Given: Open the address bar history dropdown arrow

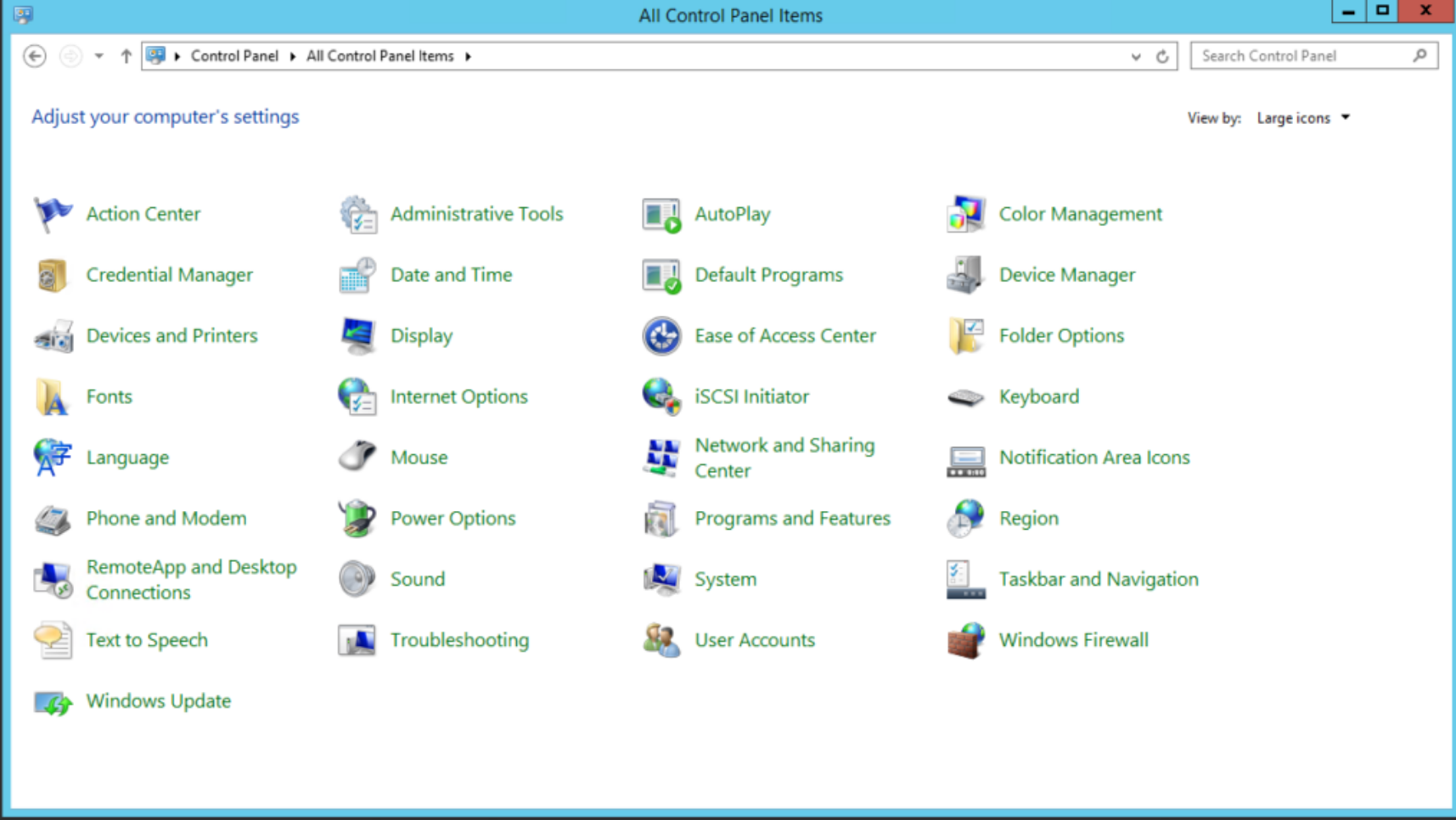Looking at the screenshot, I should pyautogui.click(x=1136, y=57).
